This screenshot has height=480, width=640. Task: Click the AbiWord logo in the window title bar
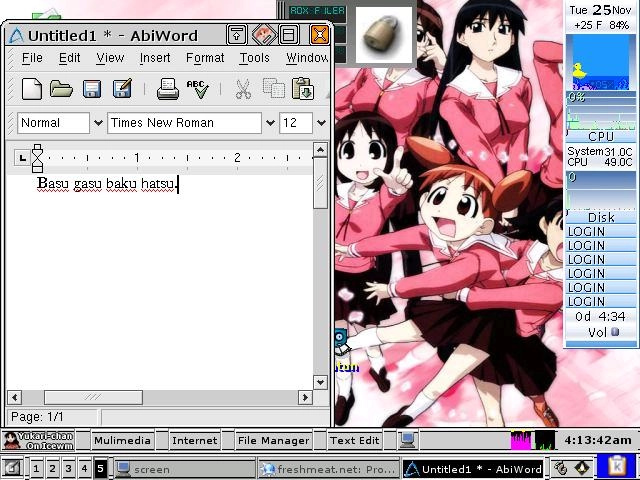click(16, 36)
